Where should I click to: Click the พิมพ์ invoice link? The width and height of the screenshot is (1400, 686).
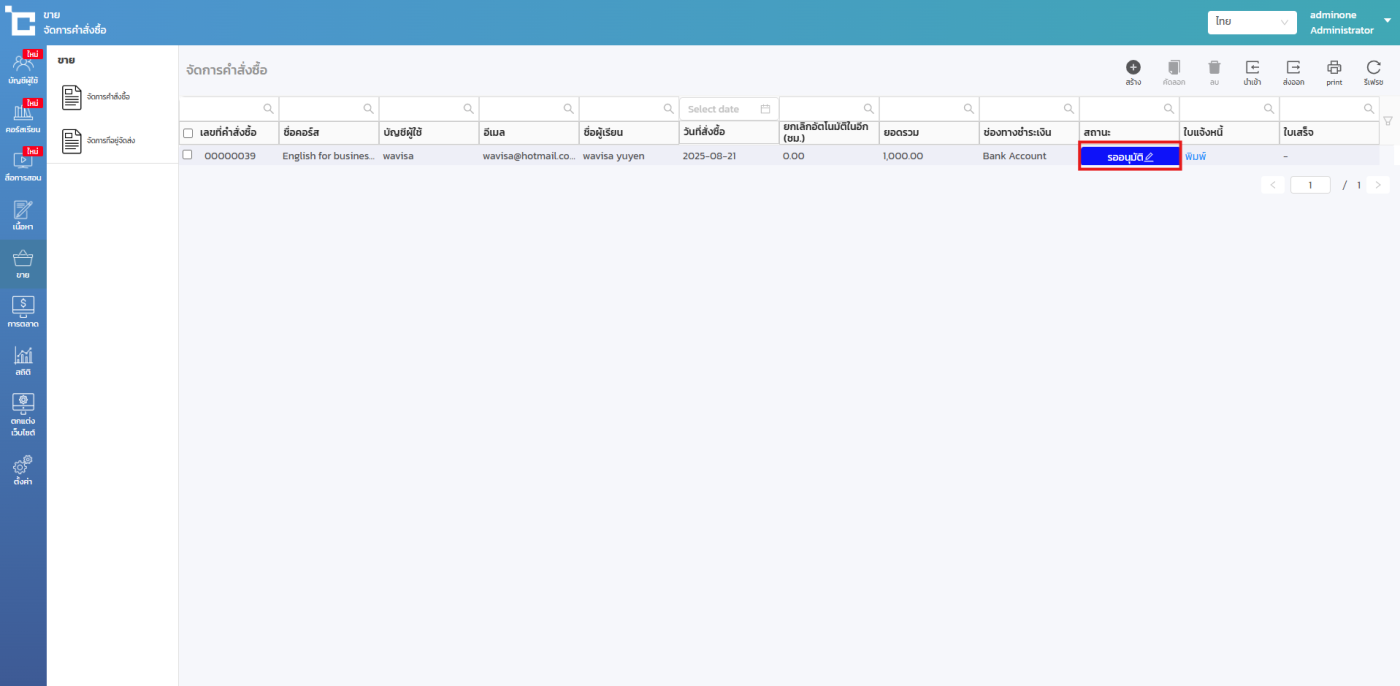click(1195, 157)
